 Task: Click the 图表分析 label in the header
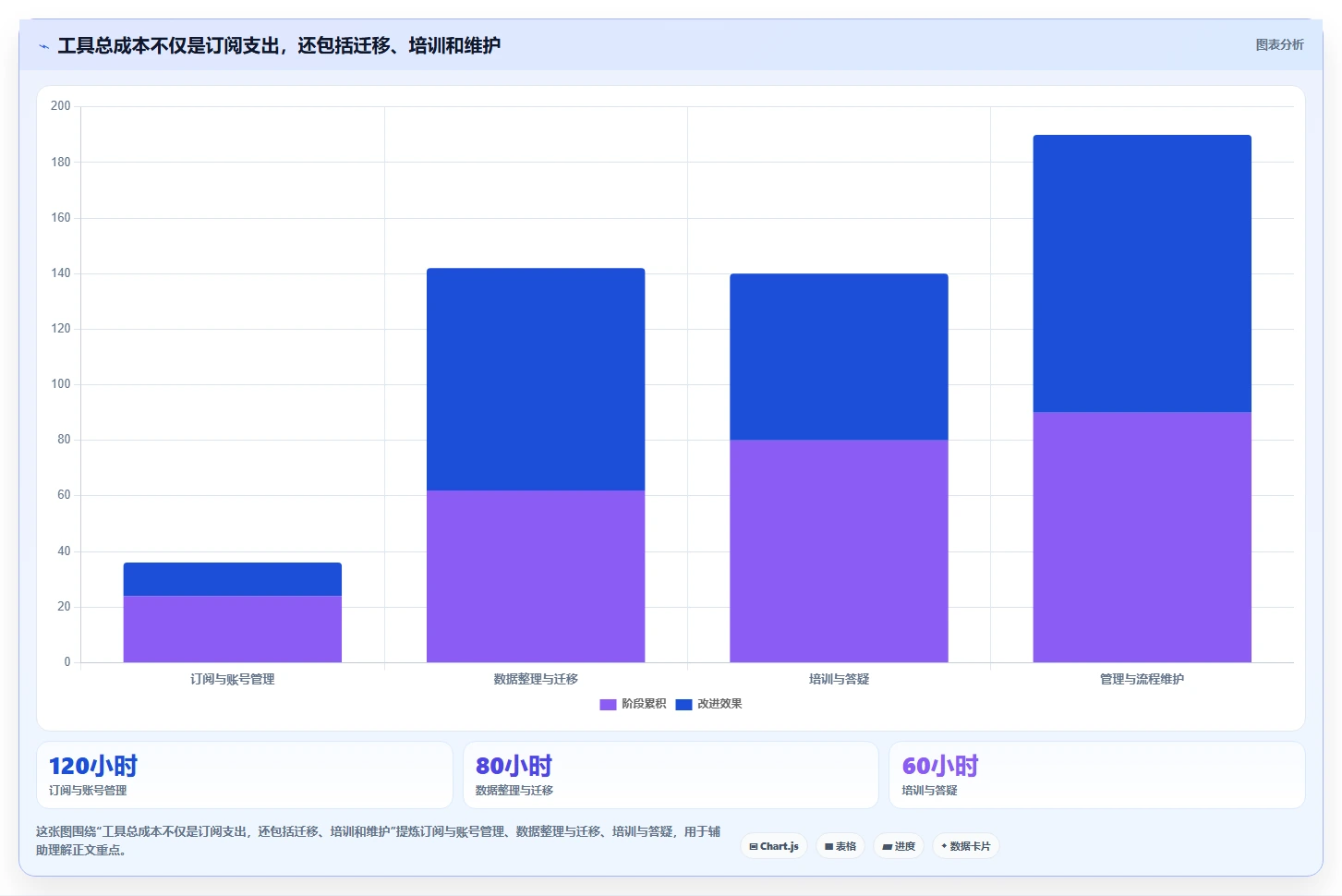click(1279, 44)
